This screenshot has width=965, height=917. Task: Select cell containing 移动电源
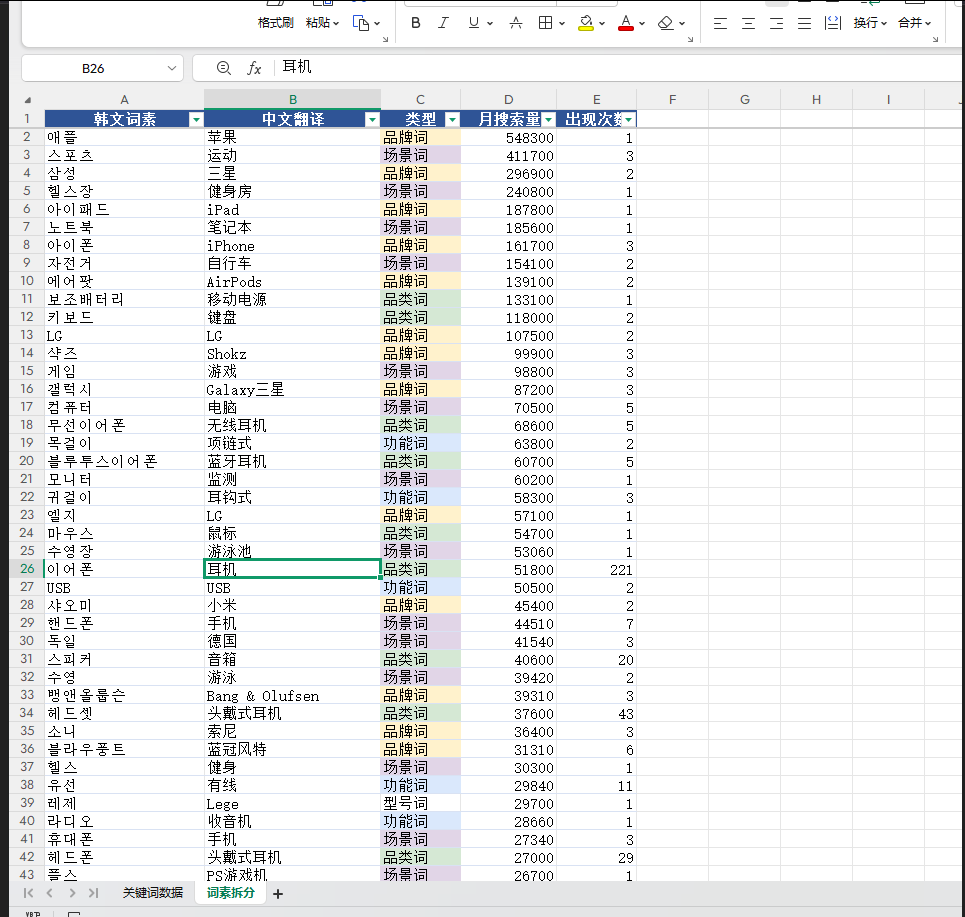292,300
